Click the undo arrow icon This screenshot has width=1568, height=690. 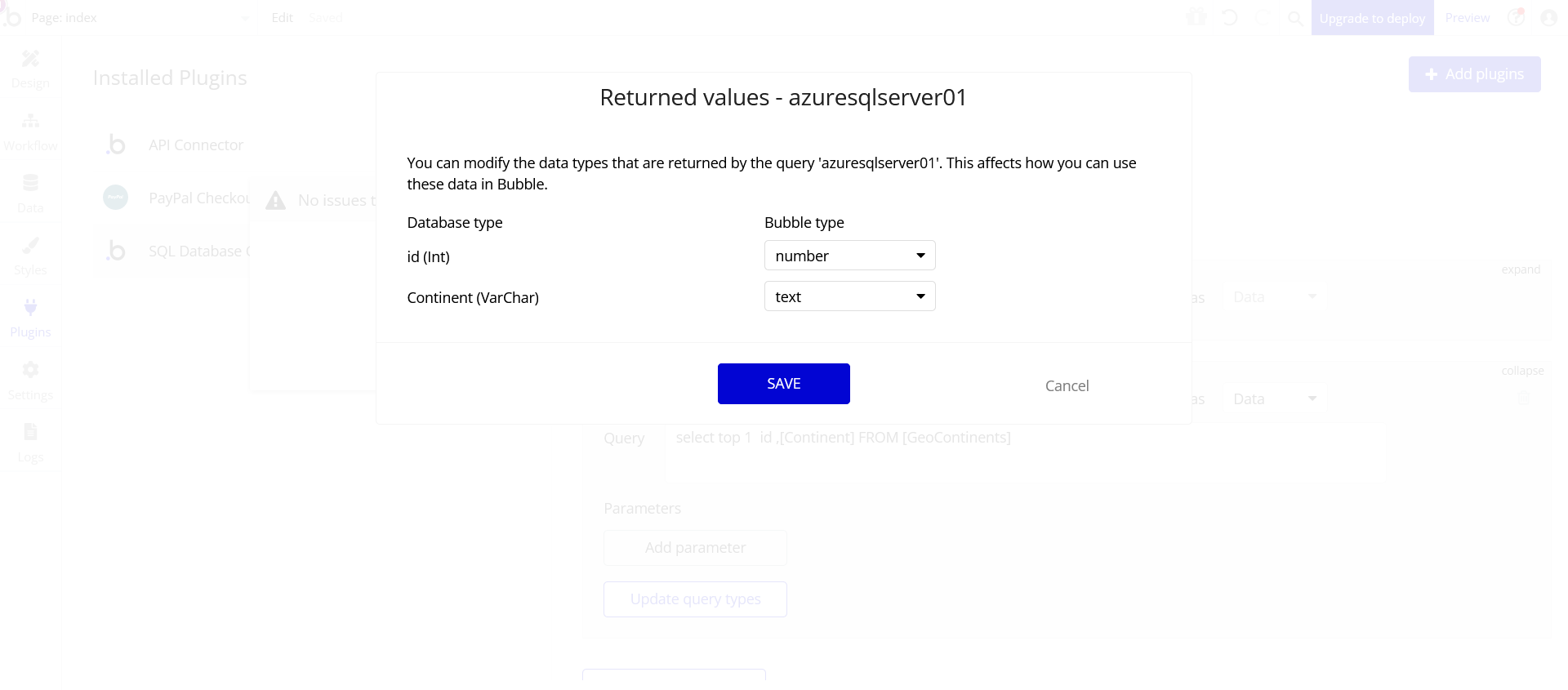coord(1229,17)
